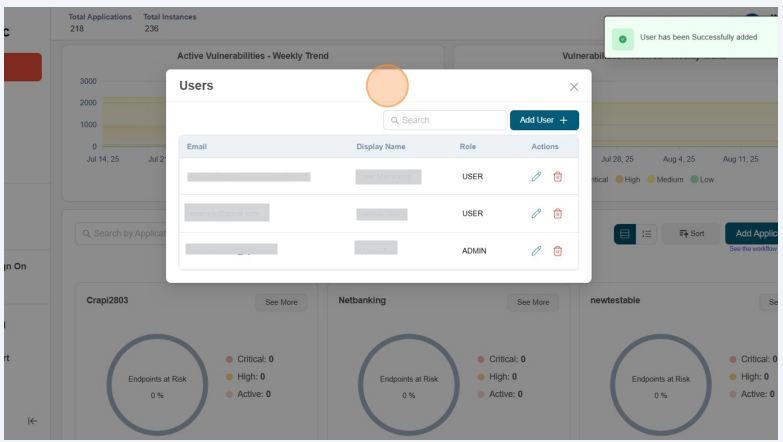Edit the second USER row with pencil icon

click(x=536, y=213)
